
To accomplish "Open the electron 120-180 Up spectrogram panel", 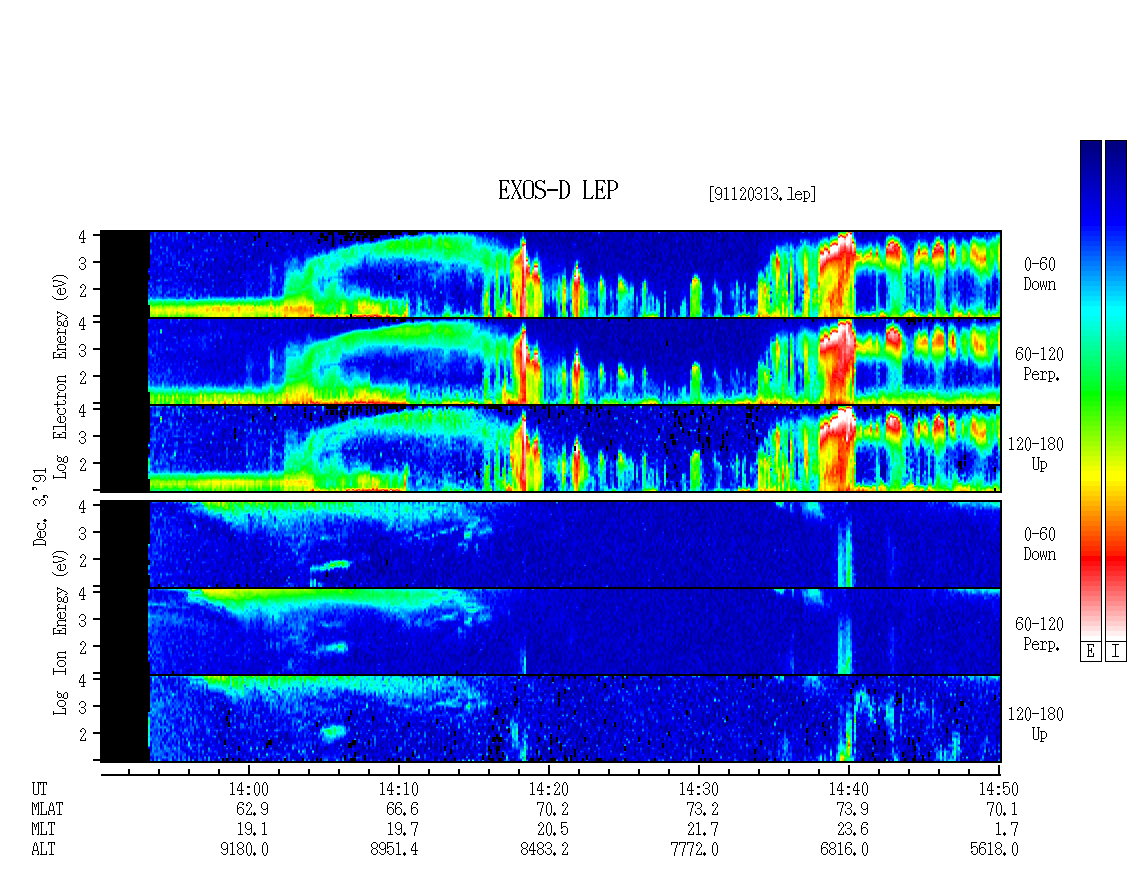I will pyautogui.click(x=551, y=448).
